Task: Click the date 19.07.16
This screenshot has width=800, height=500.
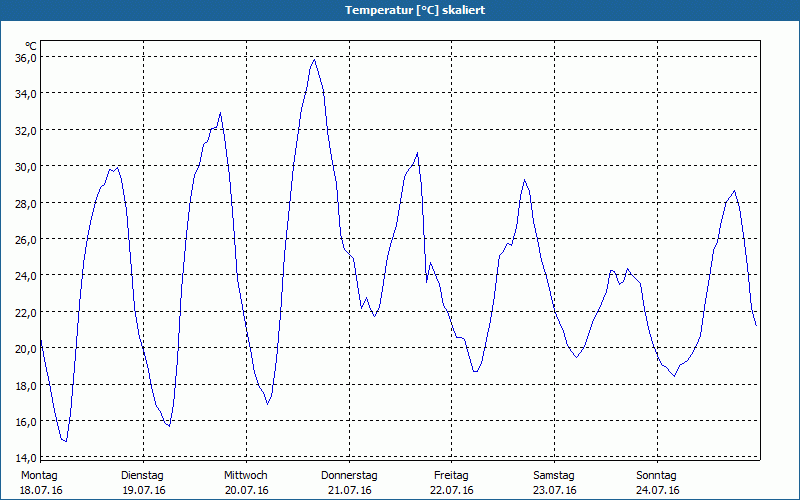Action: tap(144, 490)
